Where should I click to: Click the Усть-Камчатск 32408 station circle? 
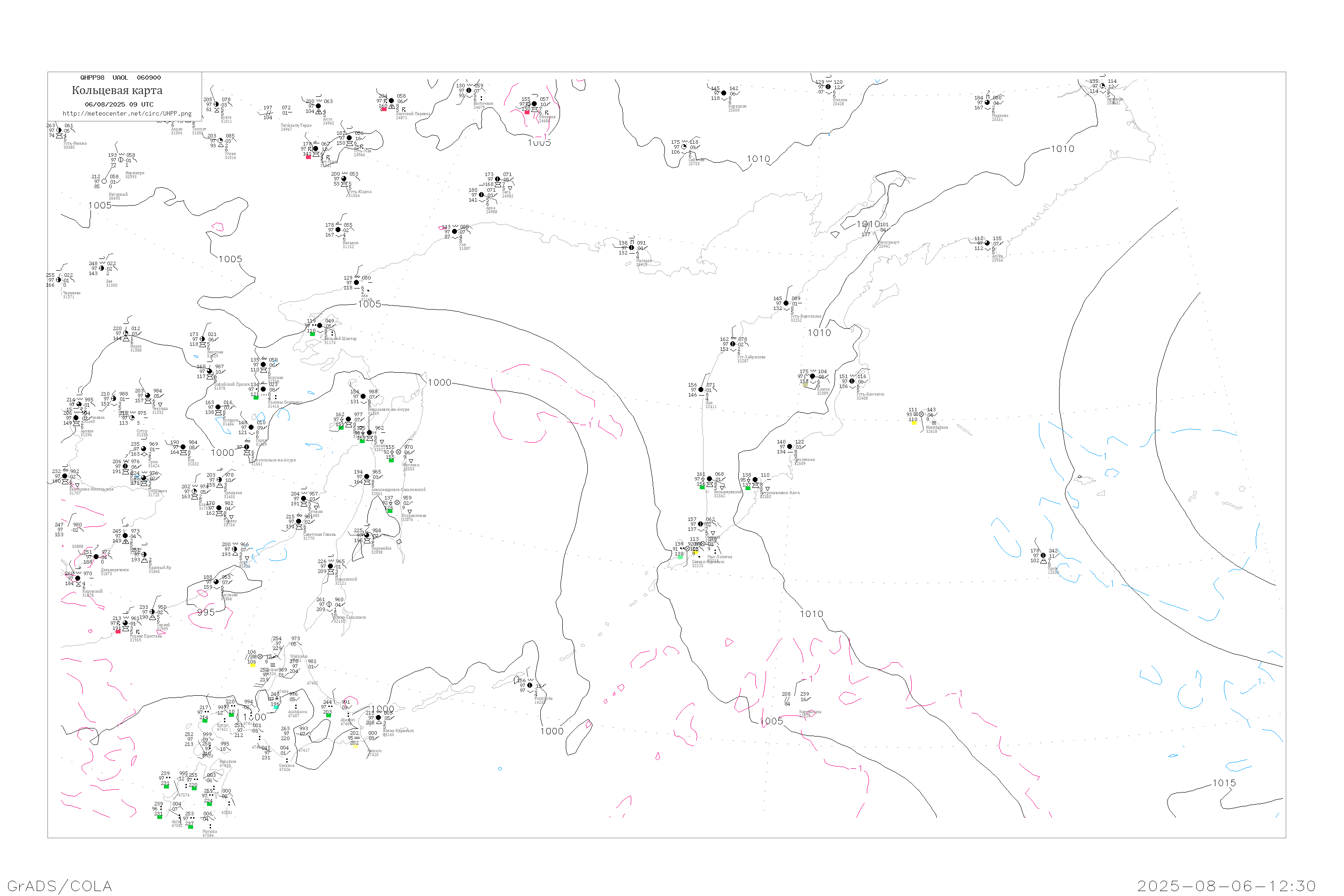(852, 381)
